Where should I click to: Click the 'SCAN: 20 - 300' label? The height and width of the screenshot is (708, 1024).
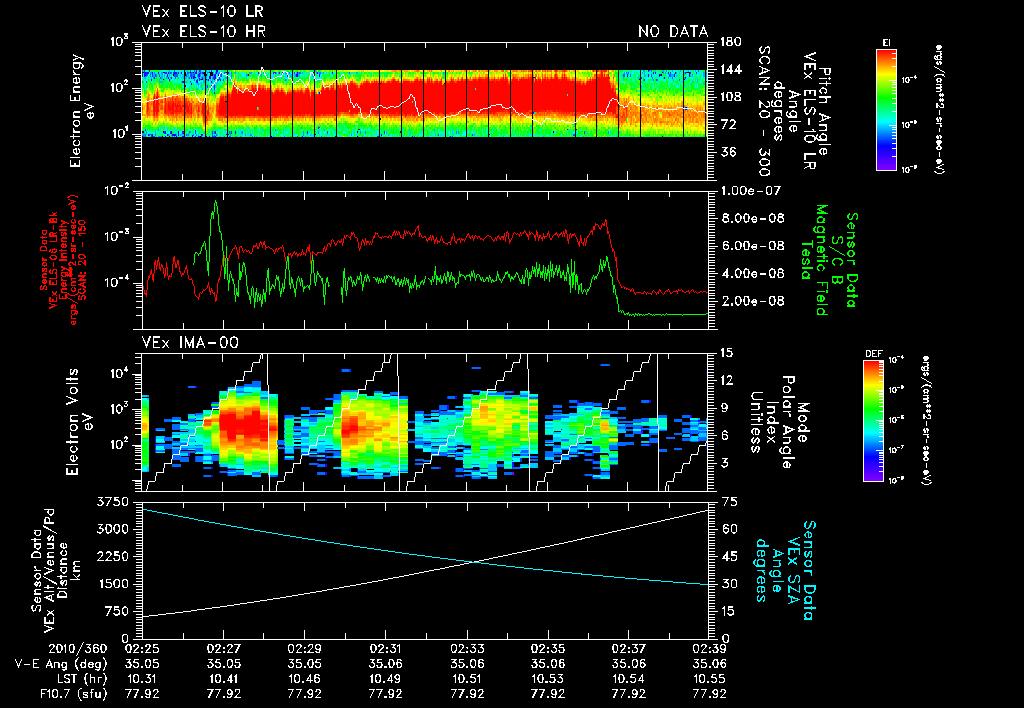coord(765,111)
